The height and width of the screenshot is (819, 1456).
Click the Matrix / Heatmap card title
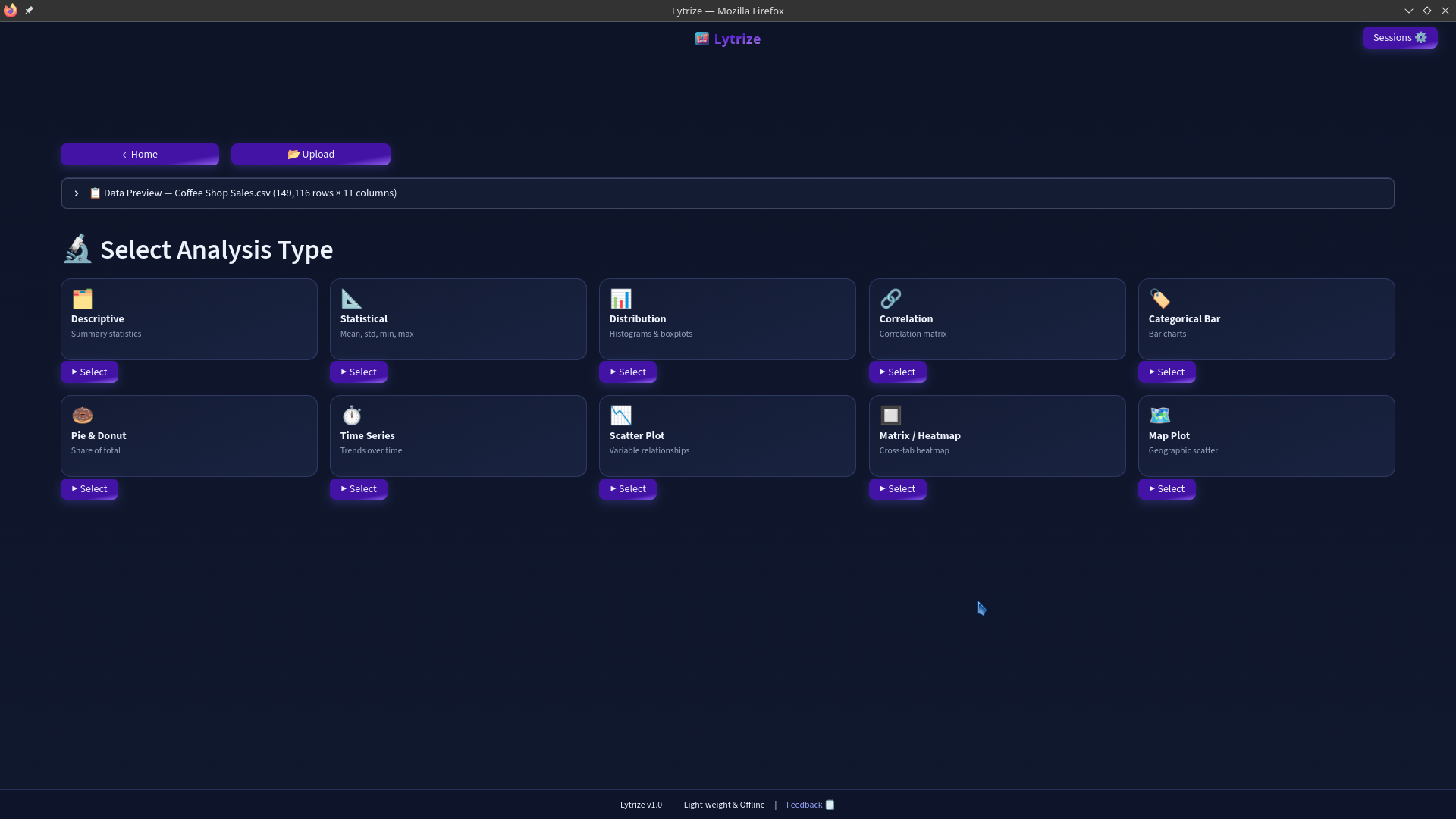coord(920,435)
